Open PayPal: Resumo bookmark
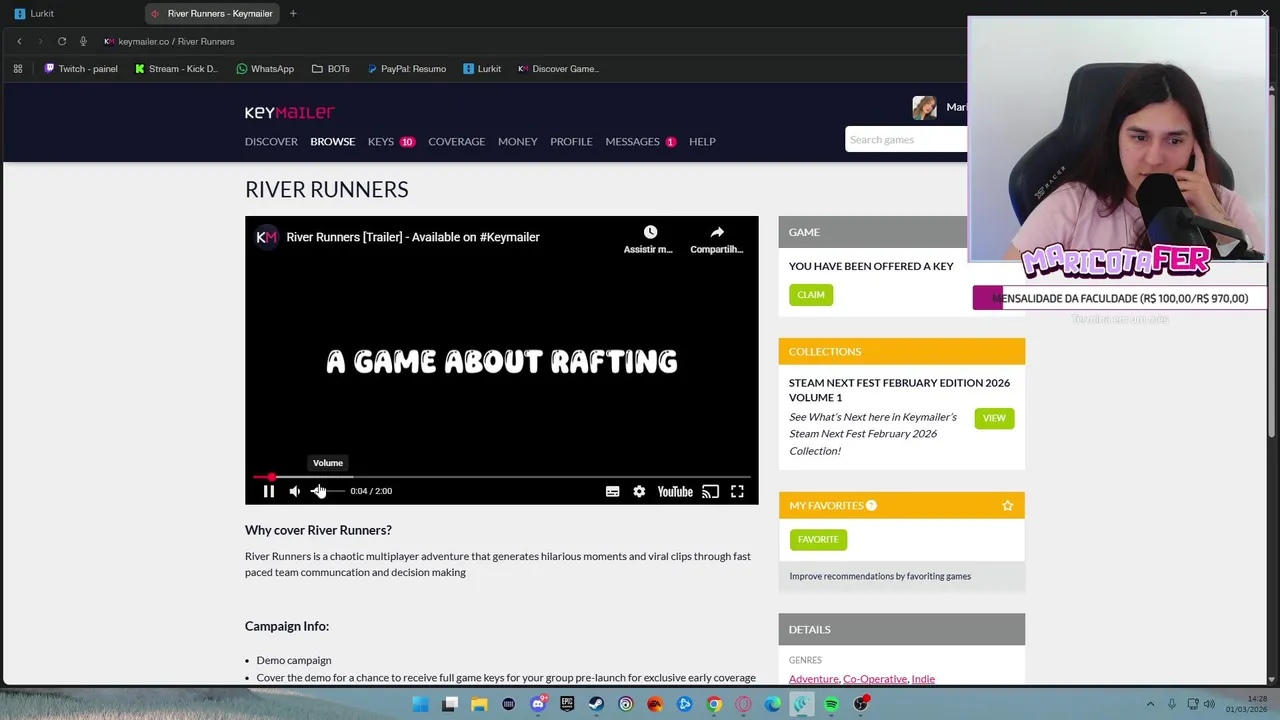This screenshot has width=1280, height=720. 406,69
